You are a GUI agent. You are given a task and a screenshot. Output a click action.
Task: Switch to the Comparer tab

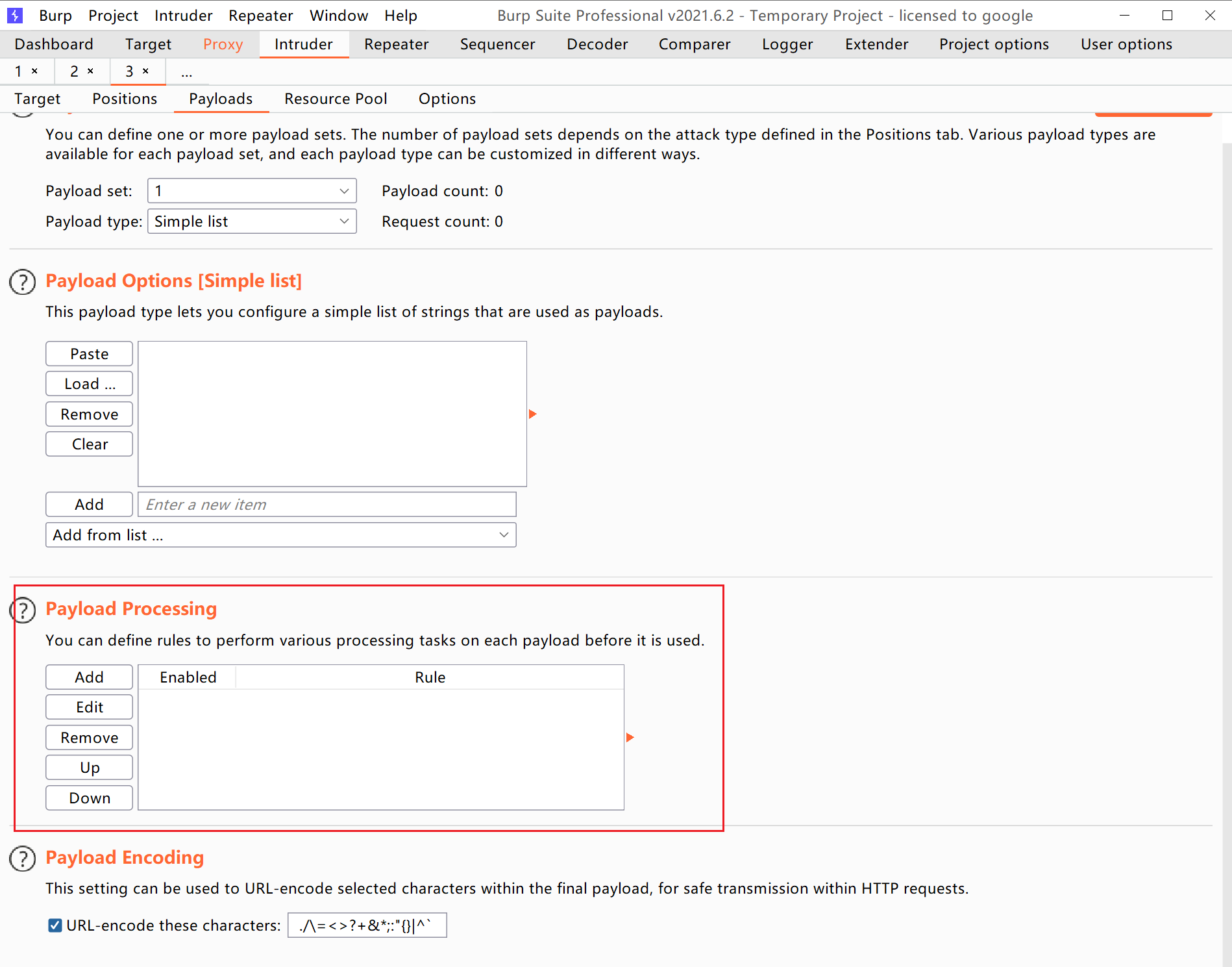coord(695,44)
